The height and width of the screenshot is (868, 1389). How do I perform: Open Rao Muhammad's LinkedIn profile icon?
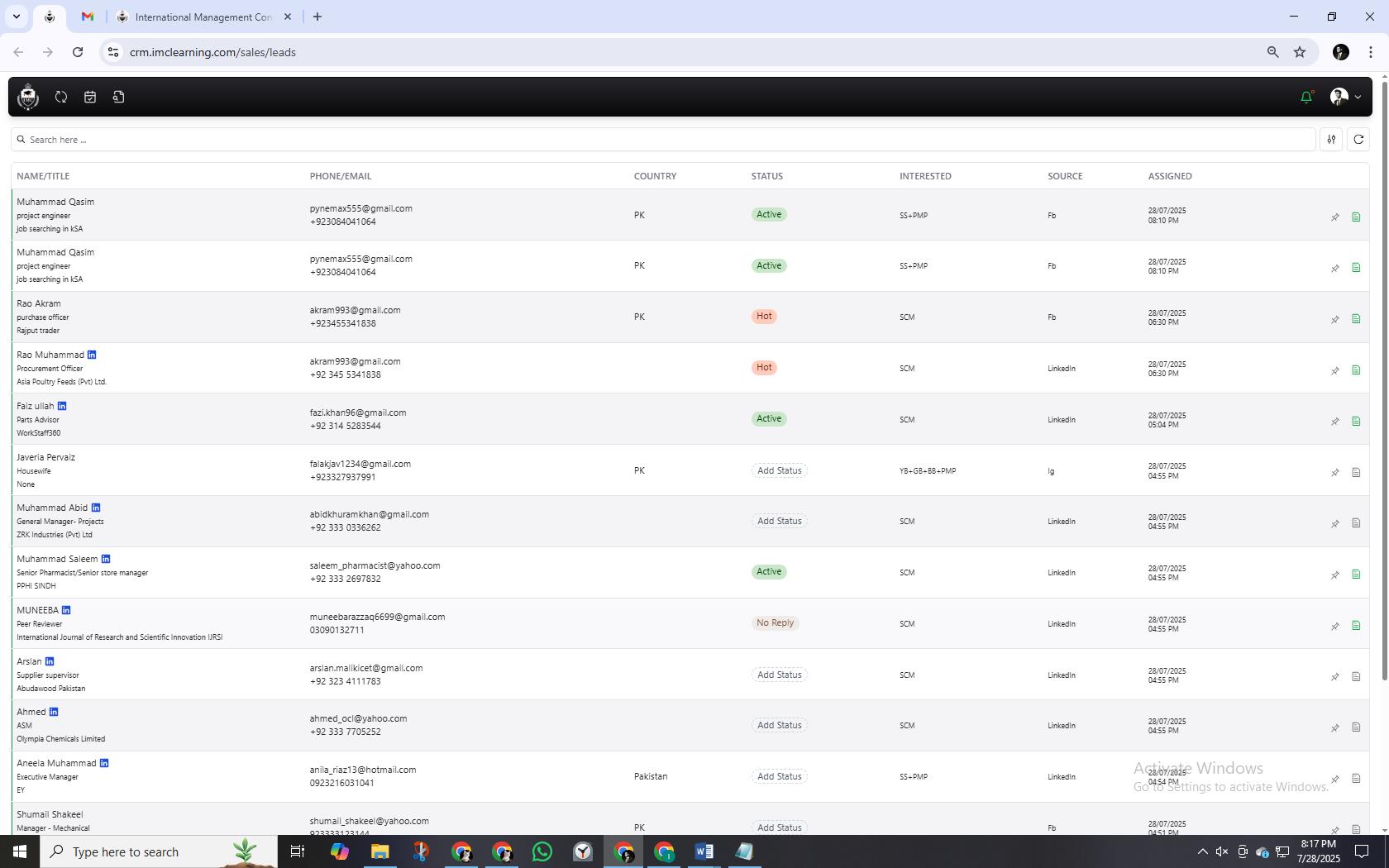(92, 355)
